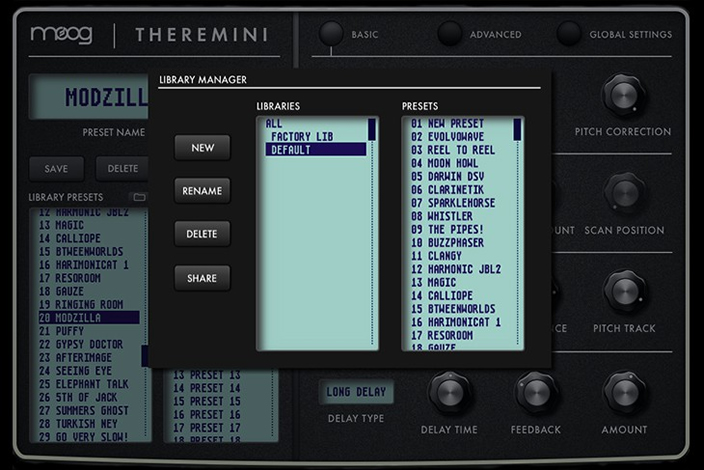This screenshot has height=470, width=704.
Task: Select 09 THE PIPES! preset
Action: tap(461, 229)
